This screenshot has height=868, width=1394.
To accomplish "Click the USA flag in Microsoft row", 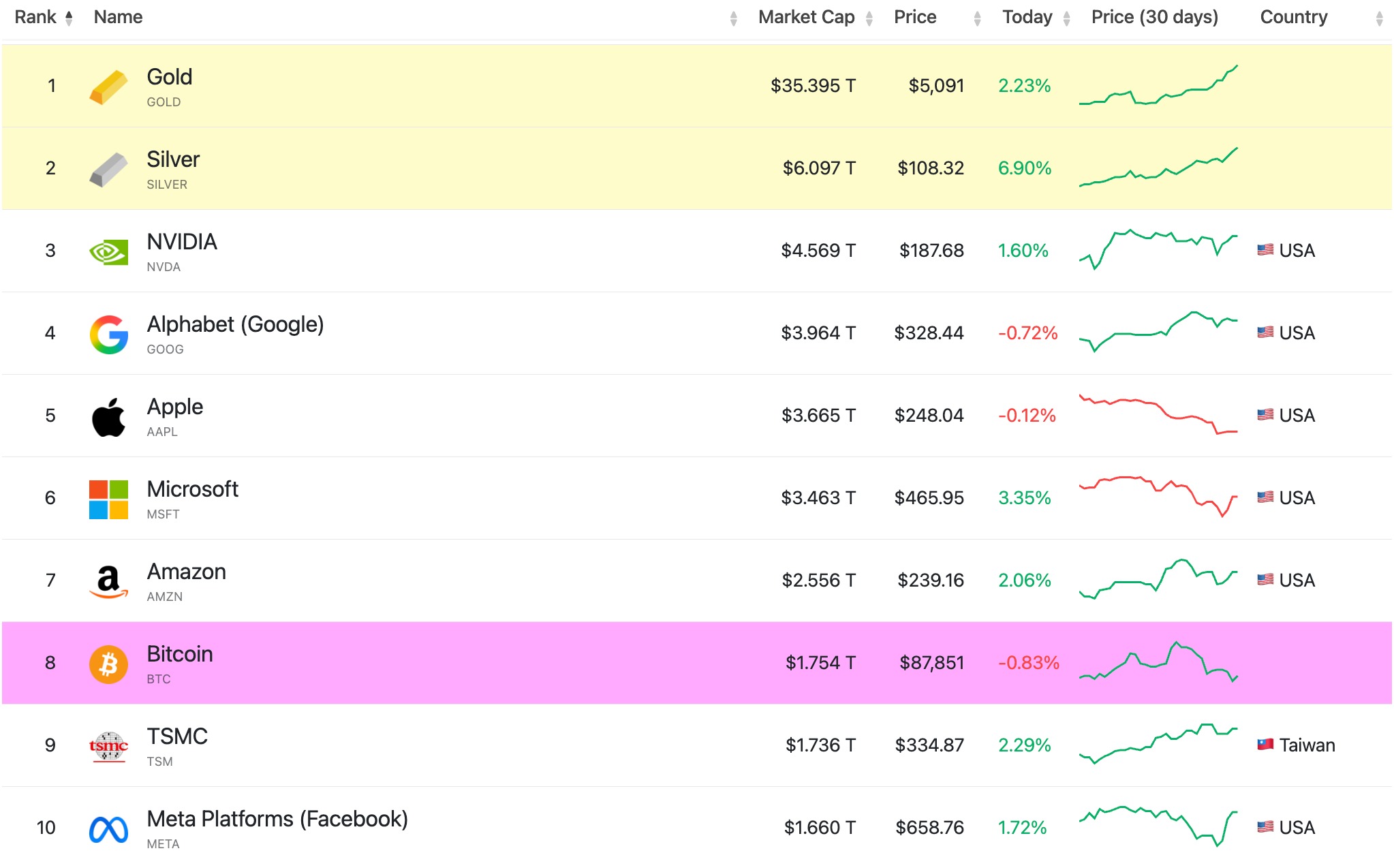I will point(1265,497).
